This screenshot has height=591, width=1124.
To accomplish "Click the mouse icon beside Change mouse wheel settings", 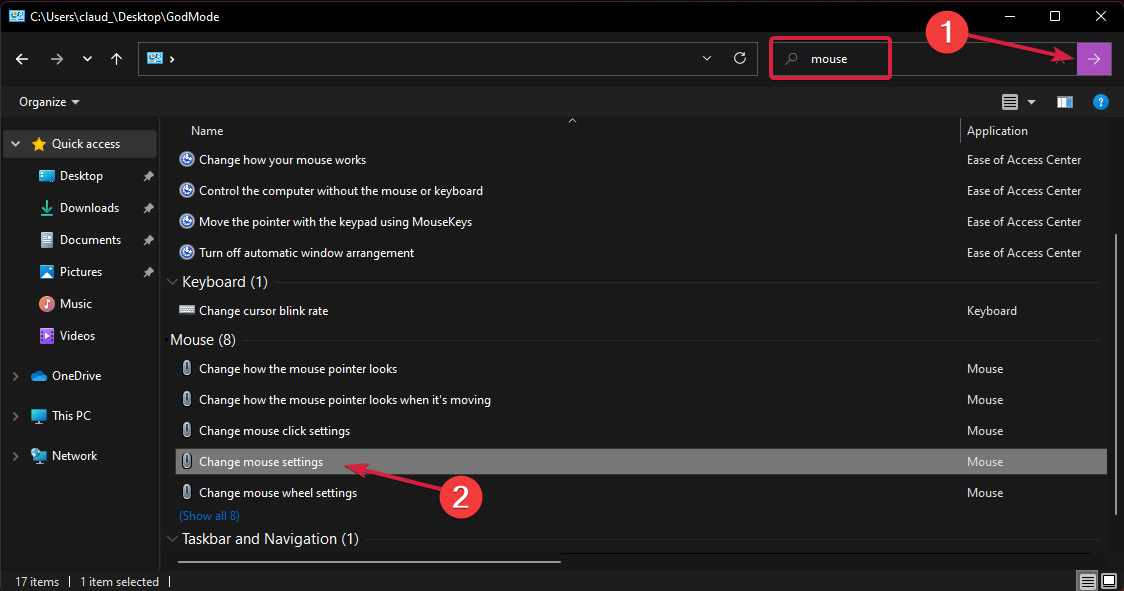I will [x=187, y=492].
